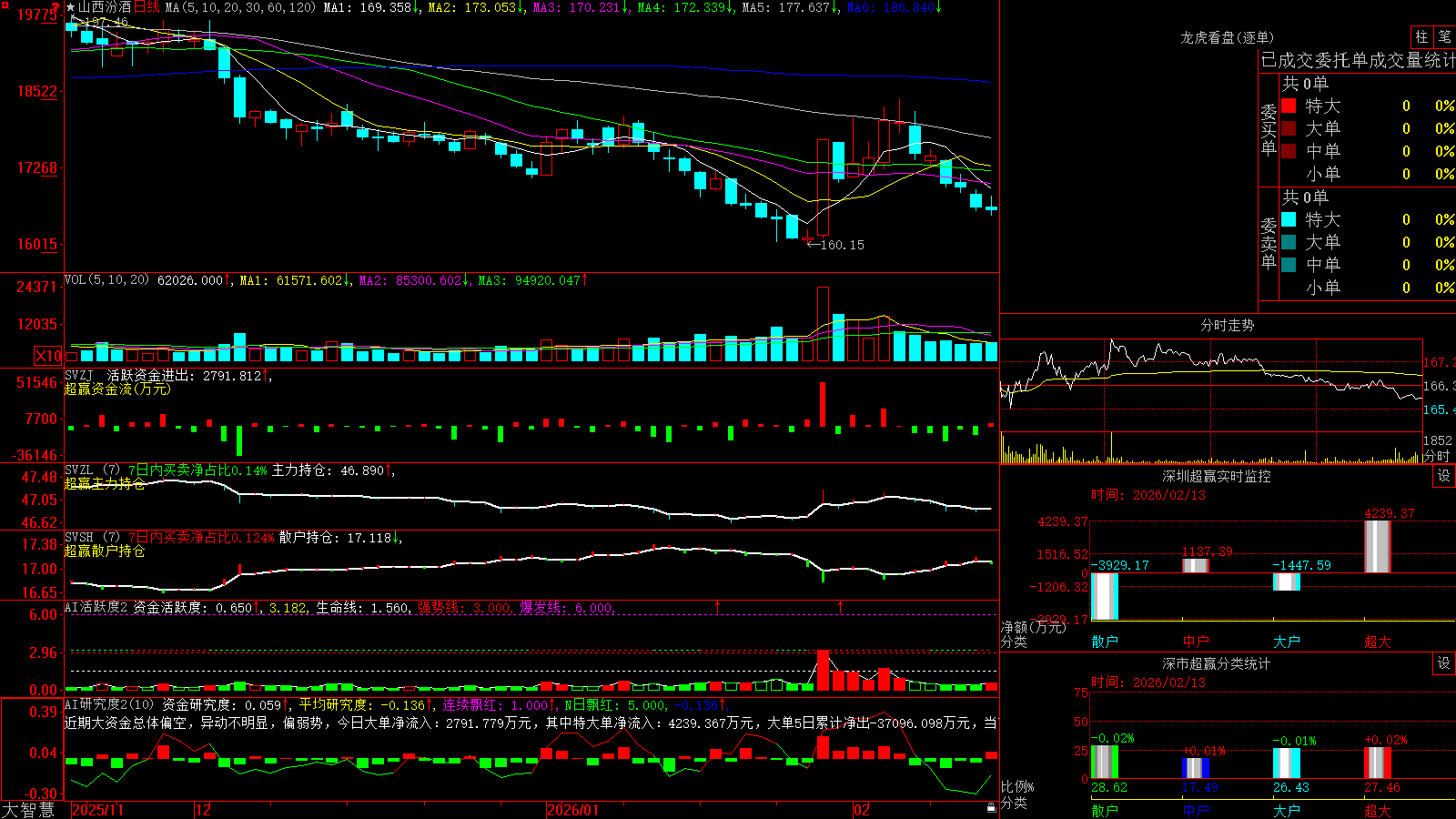Click the X10 volume scale box

tap(48, 356)
